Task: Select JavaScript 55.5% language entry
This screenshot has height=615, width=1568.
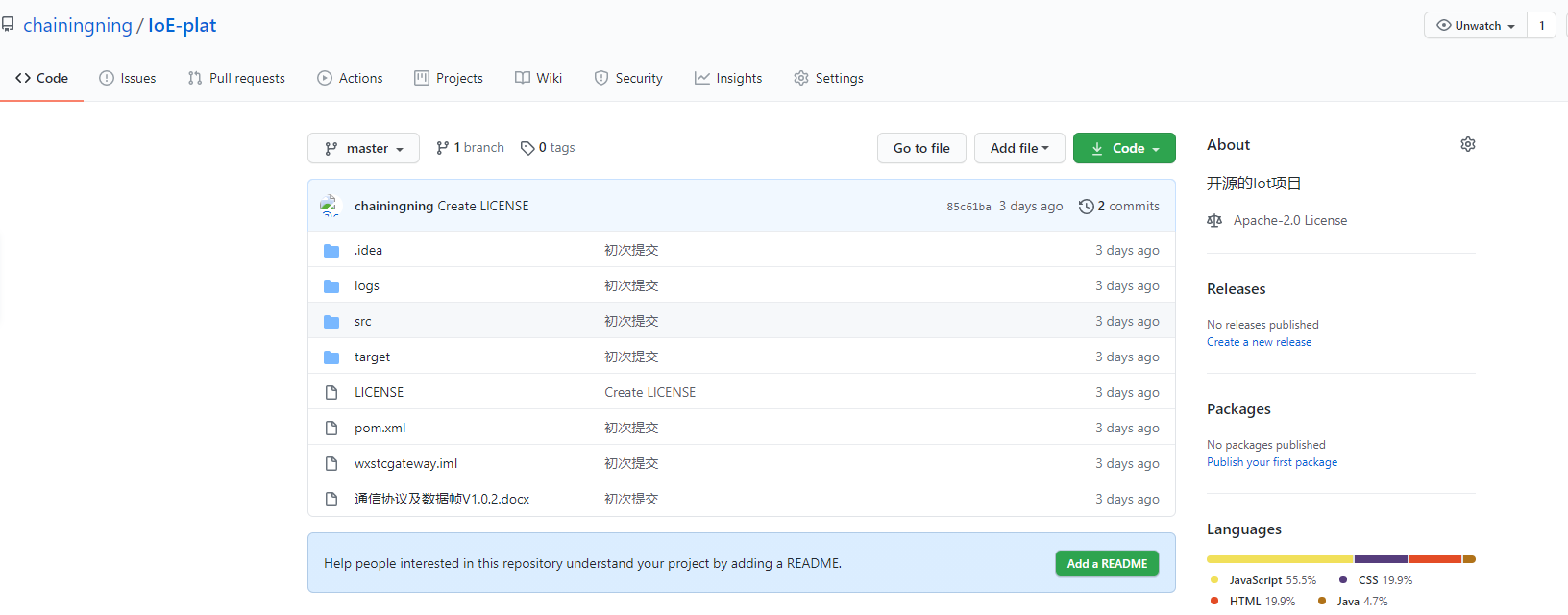Action: (x=1263, y=580)
